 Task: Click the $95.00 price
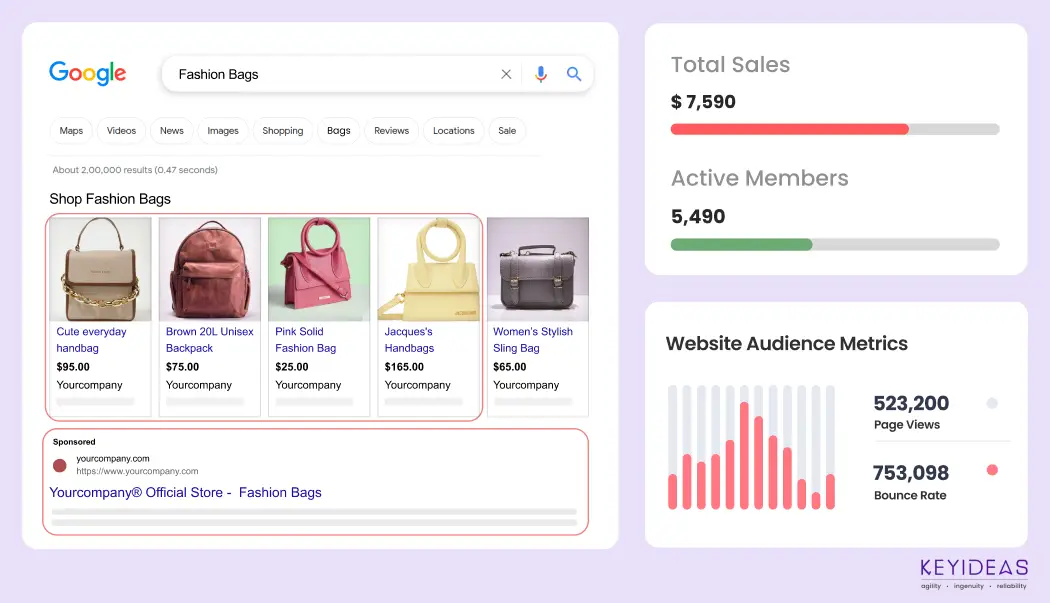point(73,367)
